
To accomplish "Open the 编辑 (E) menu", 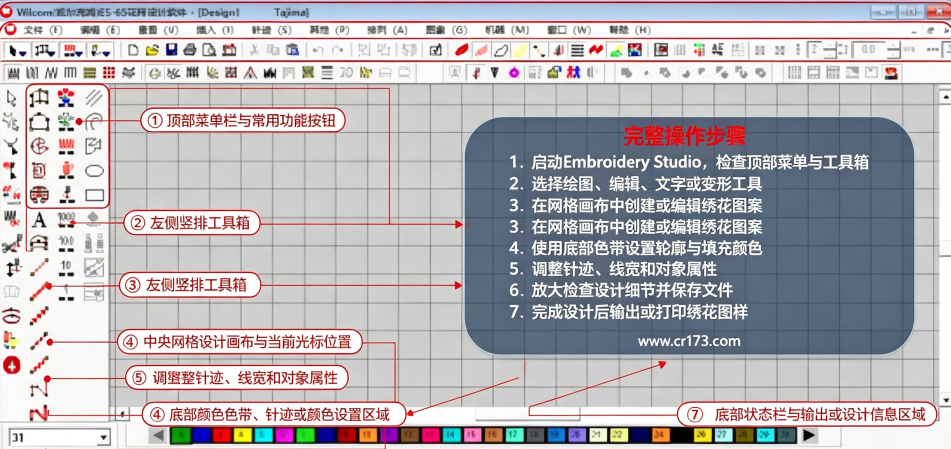I will (x=99, y=29).
